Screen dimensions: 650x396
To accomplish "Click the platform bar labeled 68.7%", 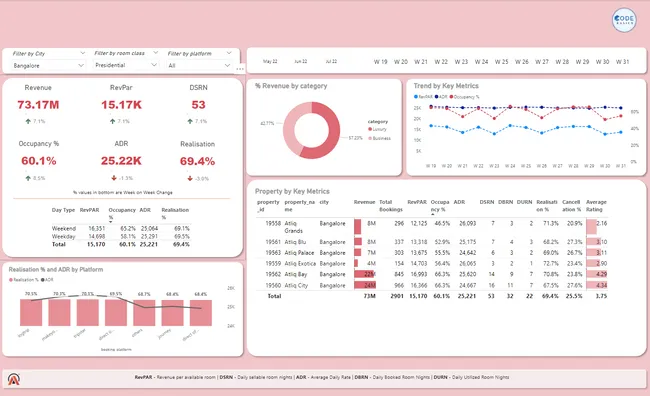I will 144,313.
